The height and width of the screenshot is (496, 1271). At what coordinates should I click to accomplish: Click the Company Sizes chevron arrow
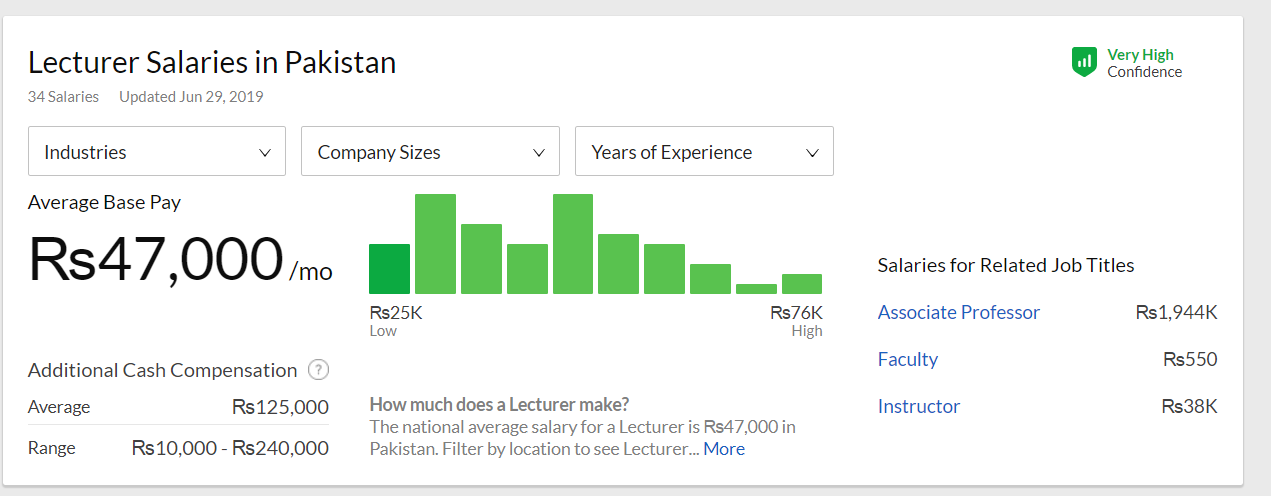pyautogui.click(x=539, y=153)
